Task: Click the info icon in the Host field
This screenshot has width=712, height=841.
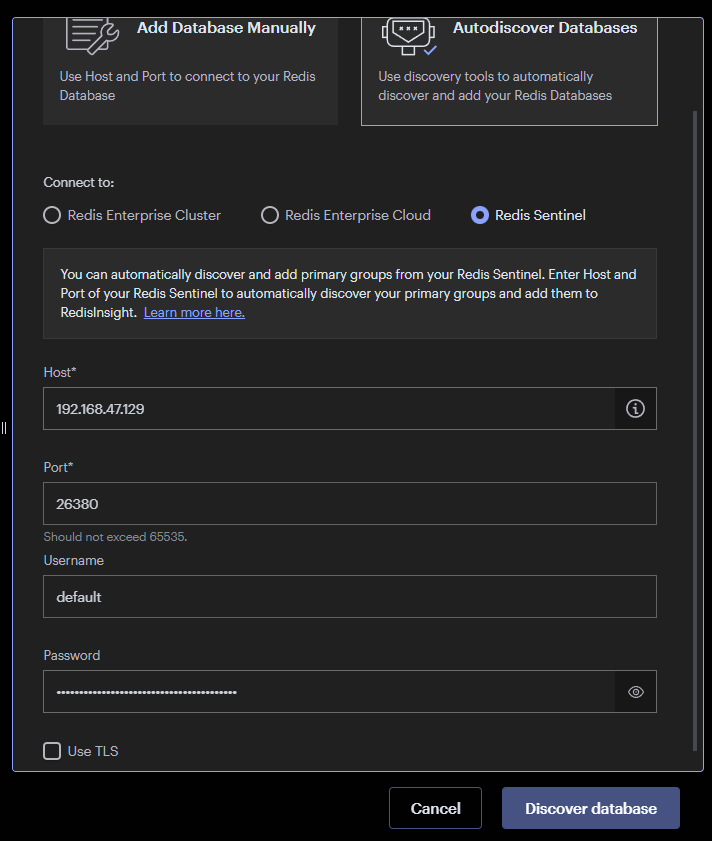Action: 635,409
